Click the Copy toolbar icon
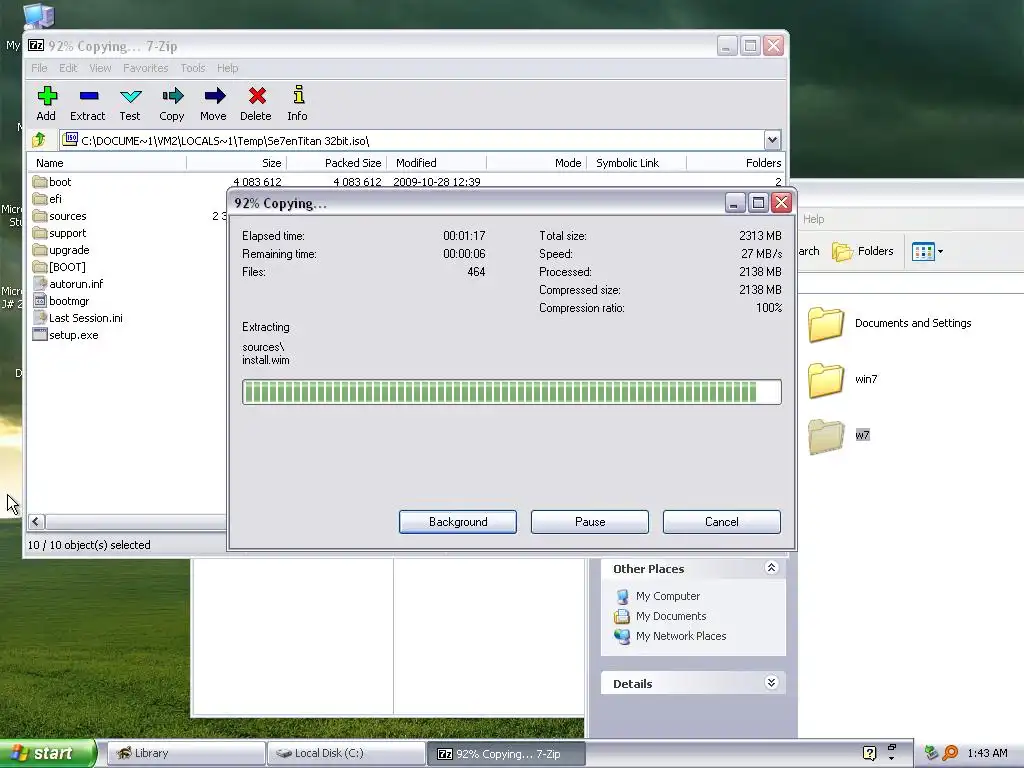This screenshot has height=768, width=1024. pyautogui.click(x=172, y=104)
